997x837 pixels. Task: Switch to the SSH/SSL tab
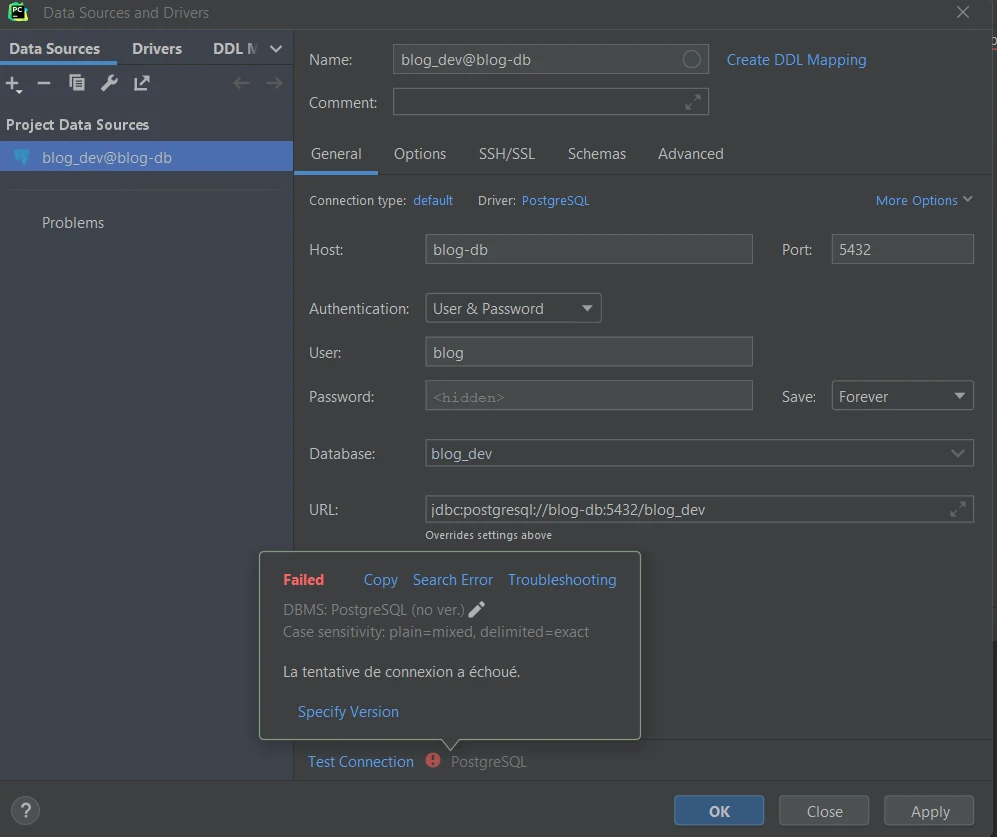(x=506, y=154)
